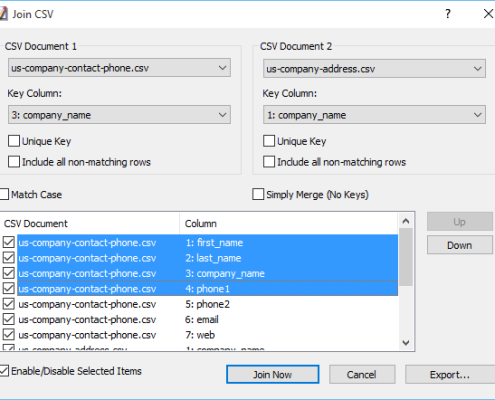Move selected columns with Down button

point(460,245)
